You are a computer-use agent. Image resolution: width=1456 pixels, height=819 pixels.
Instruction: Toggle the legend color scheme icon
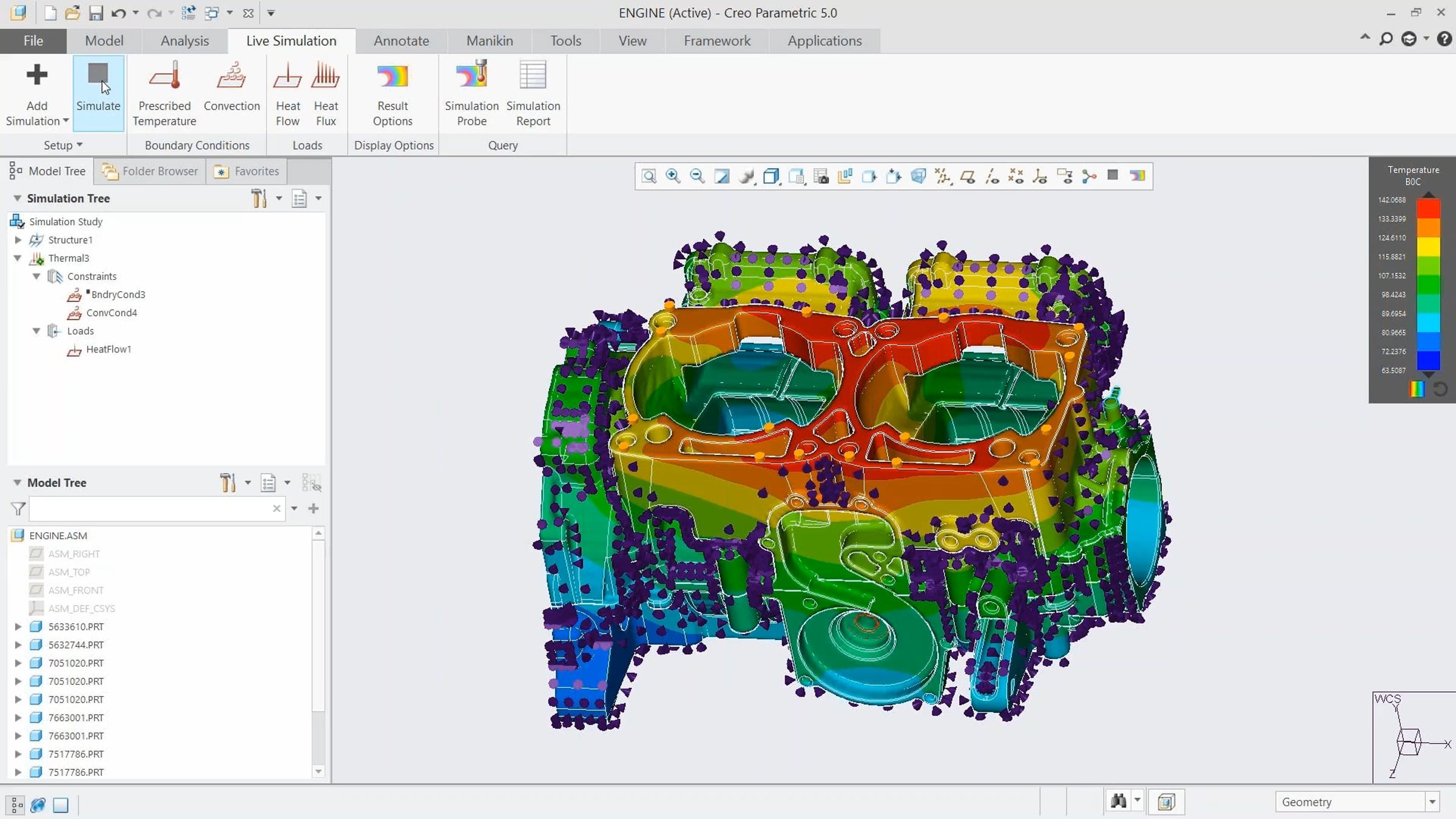(x=1417, y=389)
